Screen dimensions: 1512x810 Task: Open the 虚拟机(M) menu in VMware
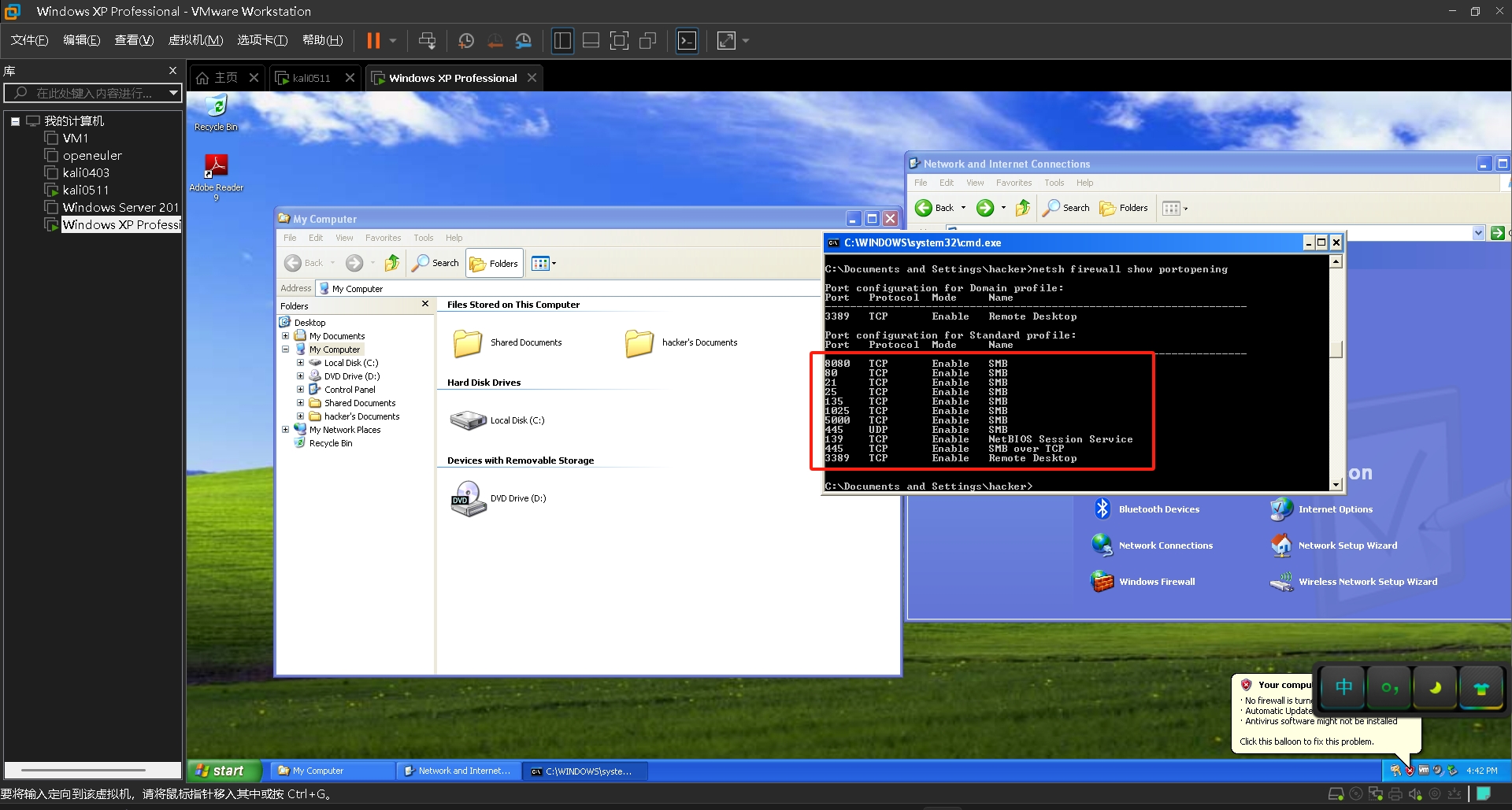pyautogui.click(x=195, y=40)
